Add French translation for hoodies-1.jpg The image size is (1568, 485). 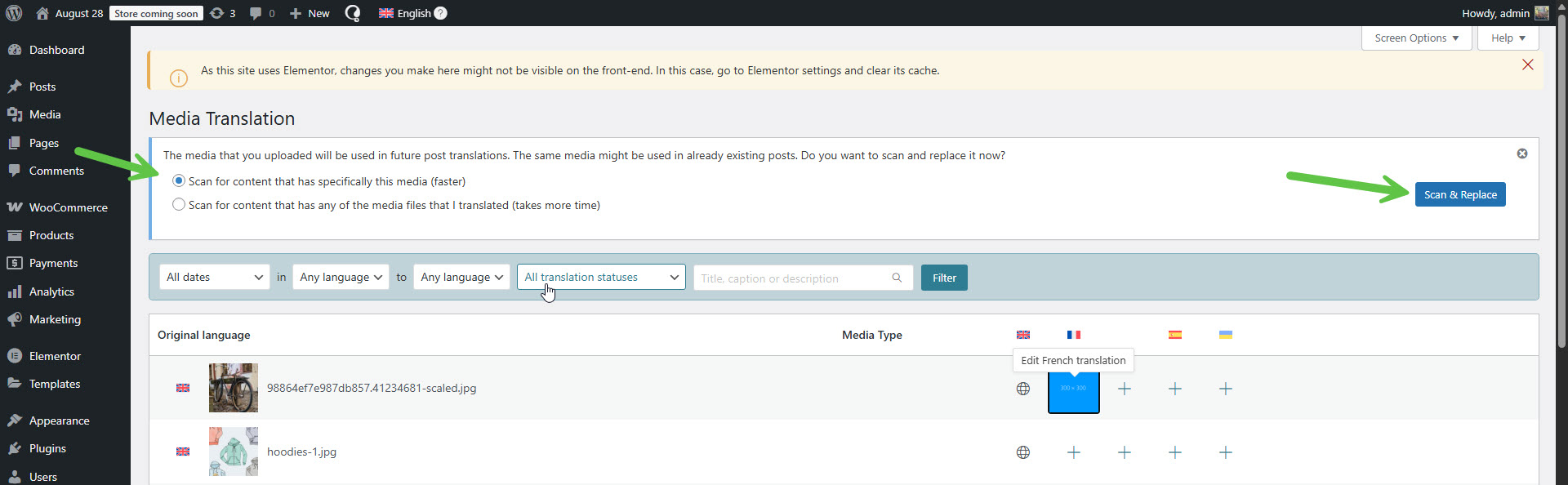pyautogui.click(x=1073, y=452)
